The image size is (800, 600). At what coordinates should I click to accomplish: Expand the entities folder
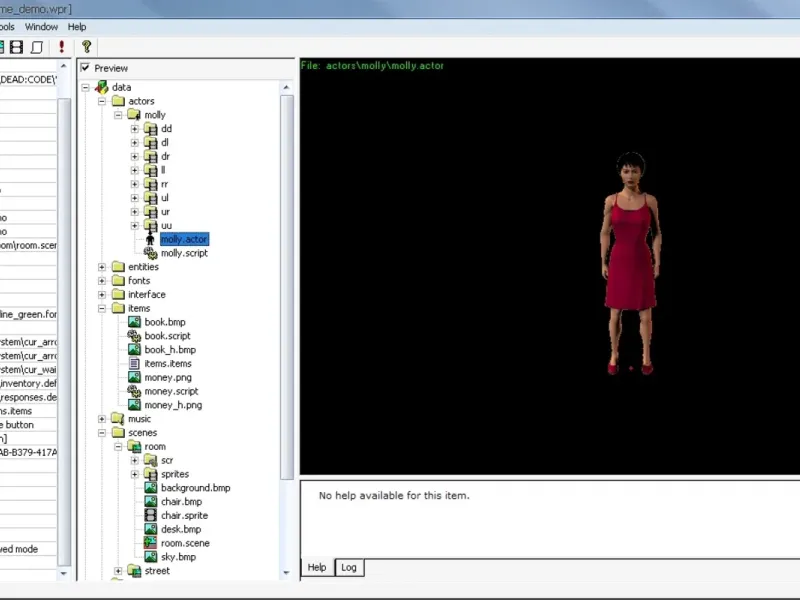(x=102, y=267)
